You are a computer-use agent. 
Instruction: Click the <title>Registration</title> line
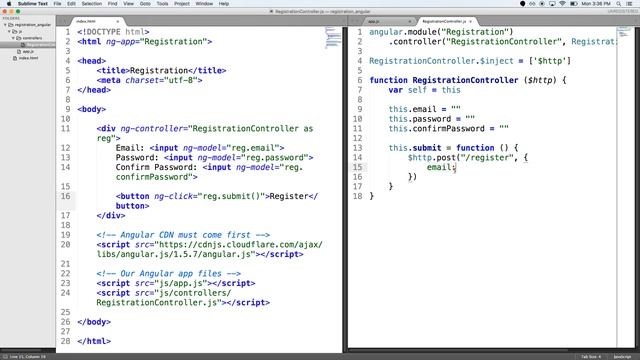pos(161,71)
